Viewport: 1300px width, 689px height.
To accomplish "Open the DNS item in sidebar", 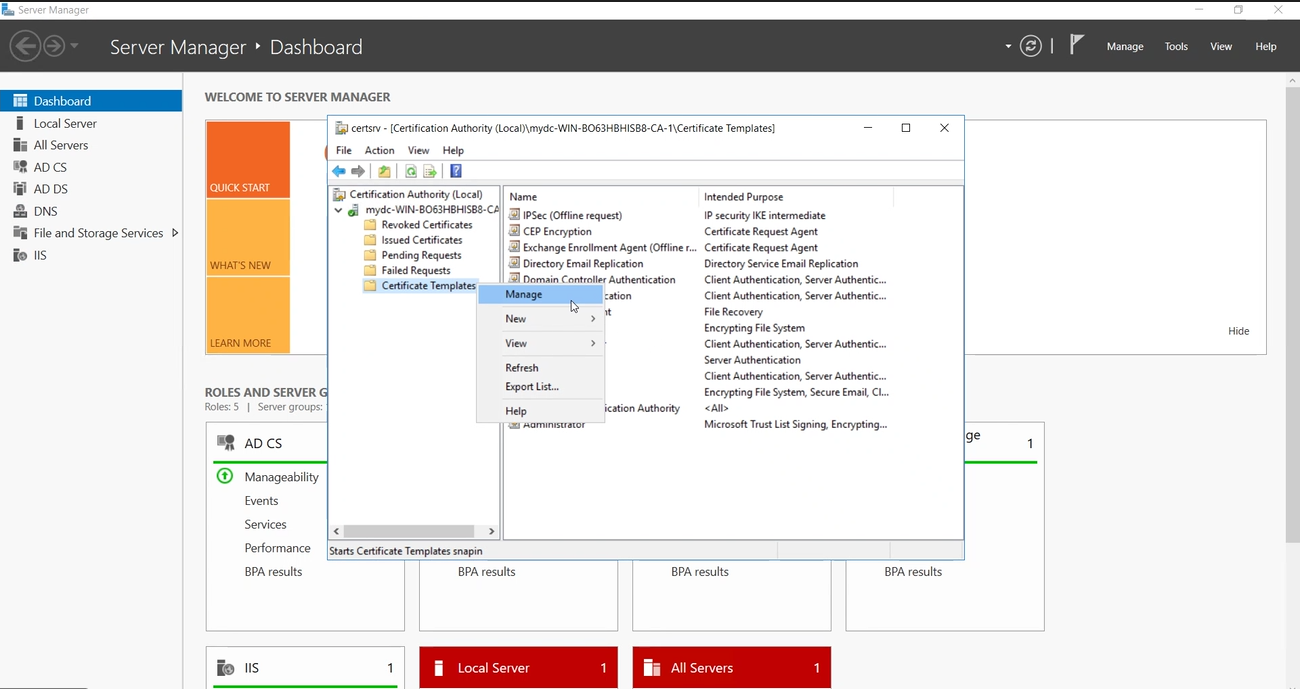I will click(46, 211).
